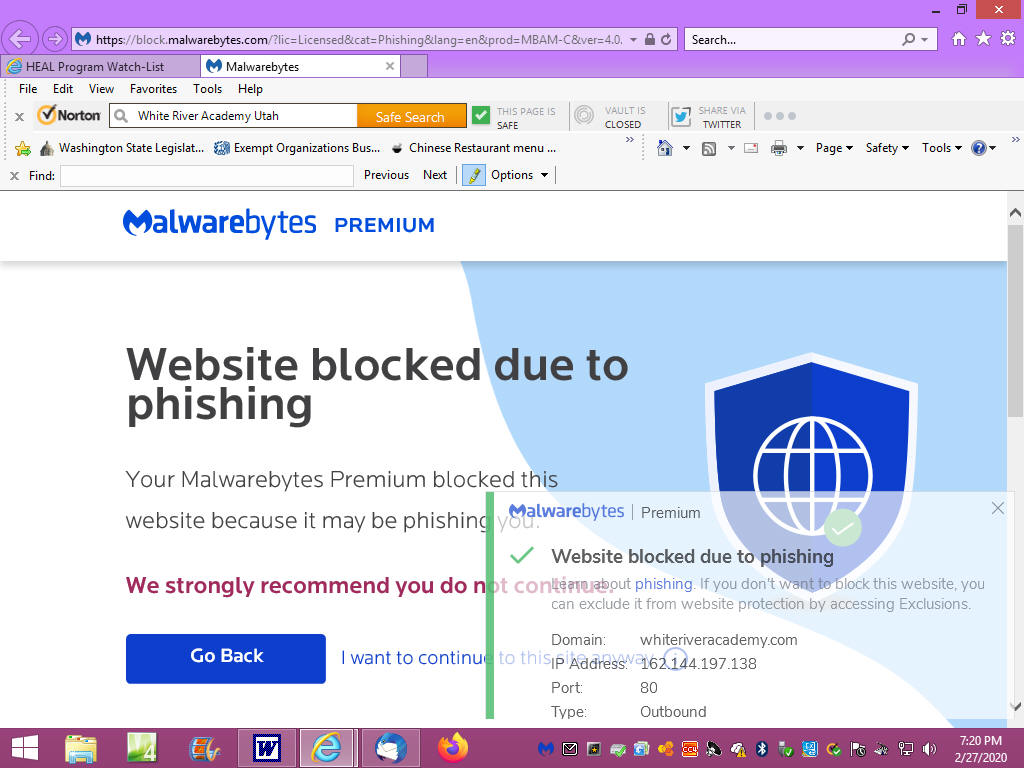Click Add to Favorites bar star icon
1024x768 pixels.
(x=23, y=148)
